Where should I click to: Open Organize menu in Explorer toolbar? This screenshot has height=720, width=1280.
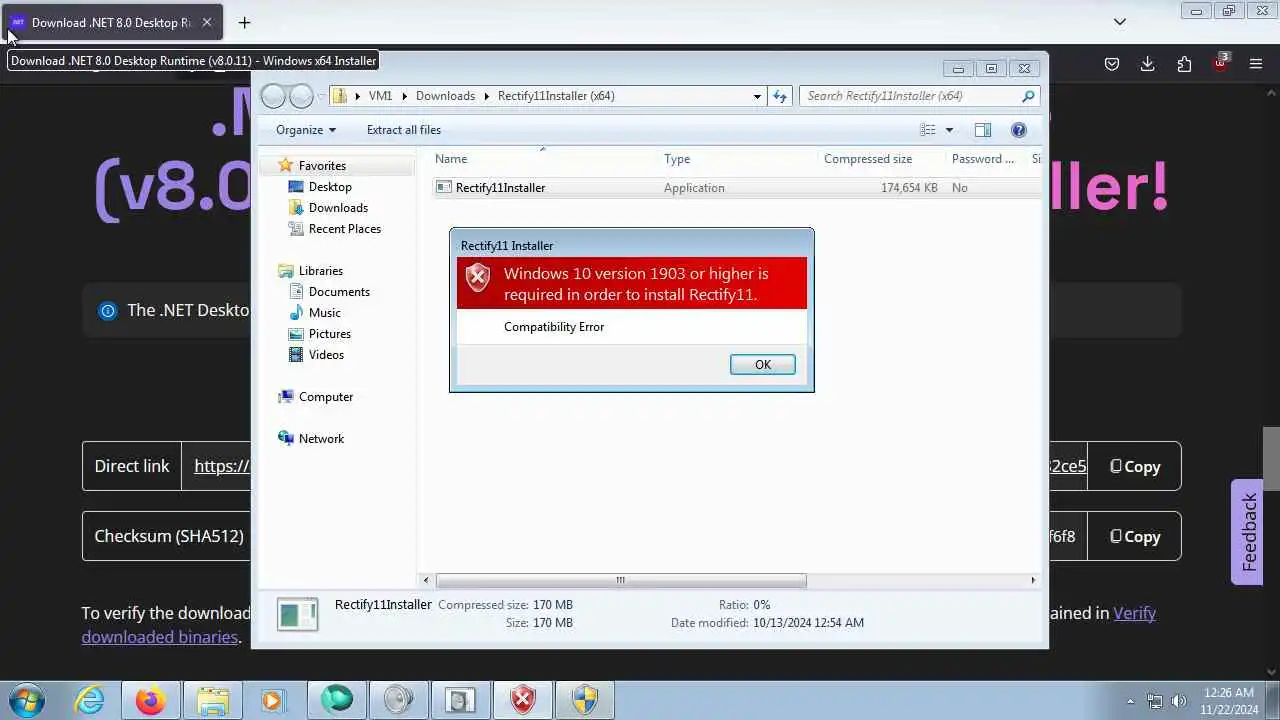coord(306,130)
